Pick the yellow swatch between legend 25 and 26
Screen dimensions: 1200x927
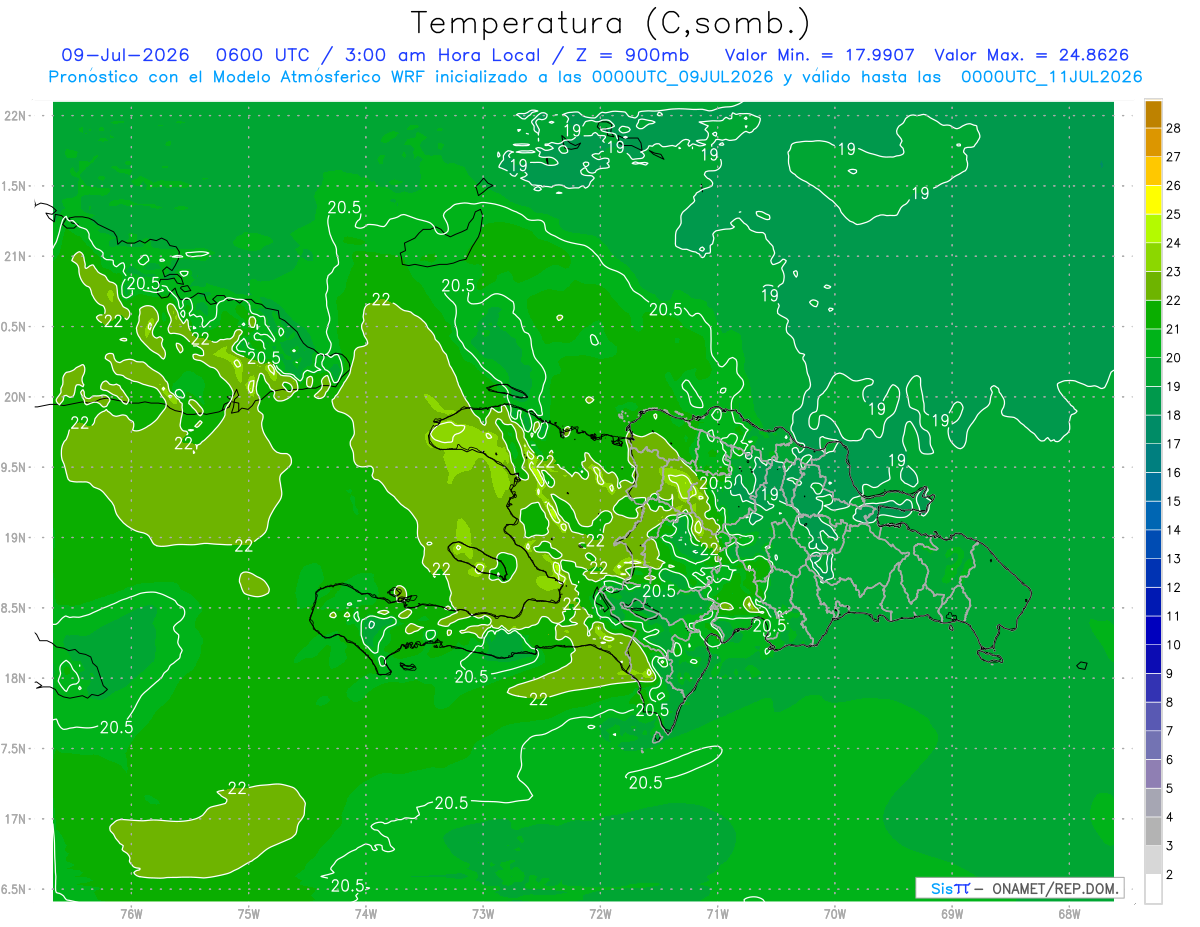pos(1153,200)
